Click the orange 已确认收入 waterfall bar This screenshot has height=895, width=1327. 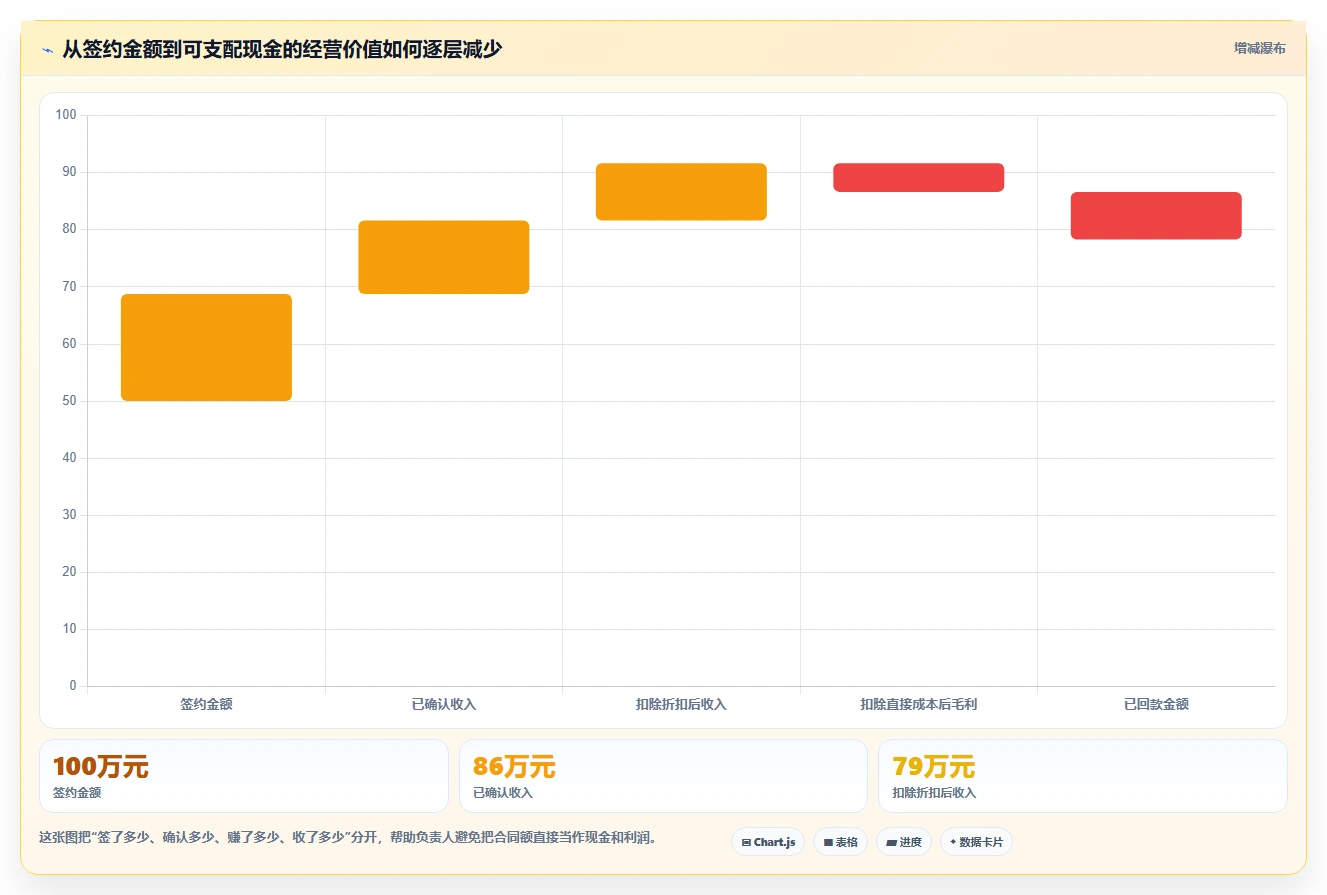coord(444,257)
